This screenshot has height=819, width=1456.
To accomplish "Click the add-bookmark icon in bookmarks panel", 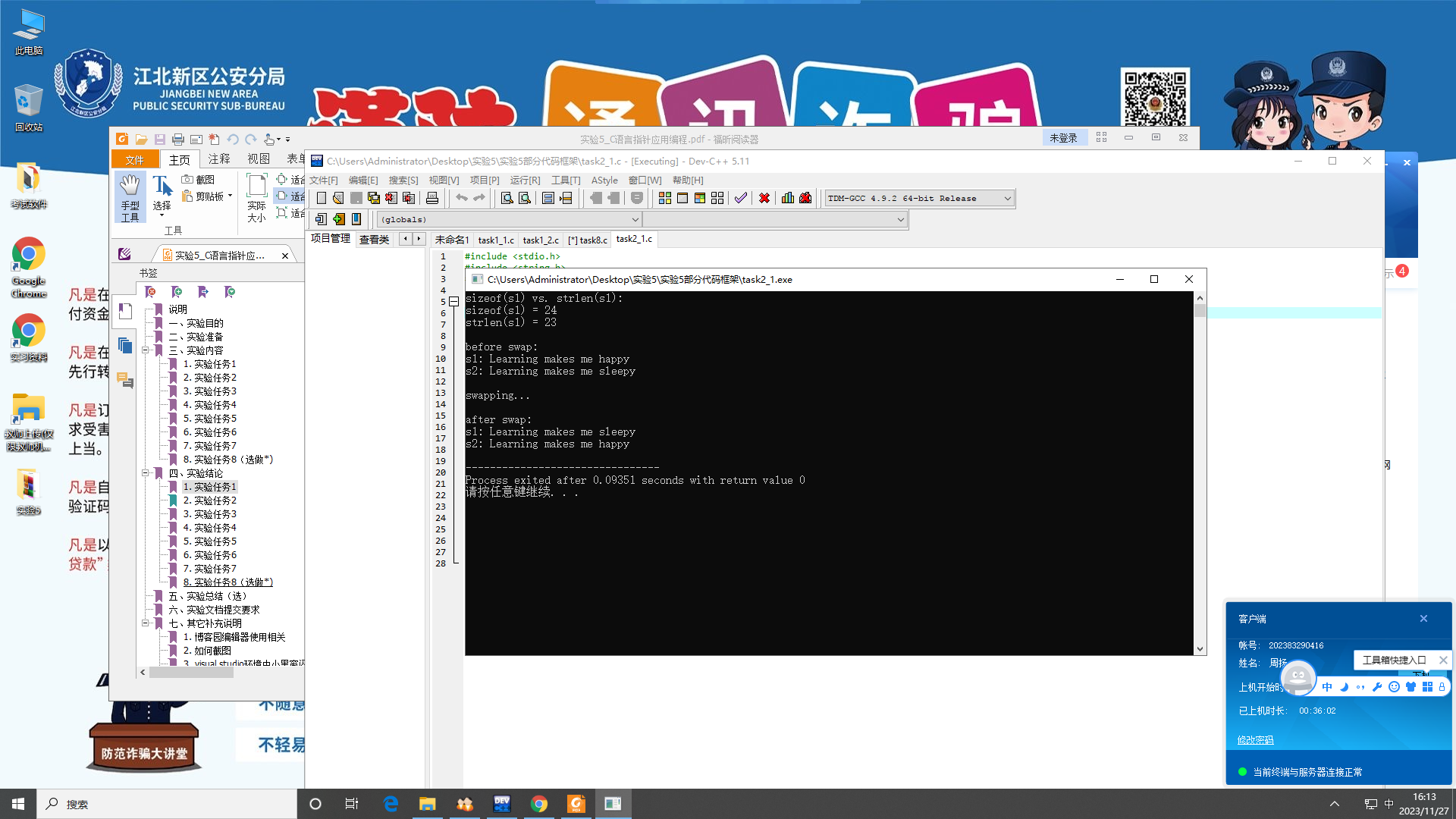I will click(x=177, y=292).
